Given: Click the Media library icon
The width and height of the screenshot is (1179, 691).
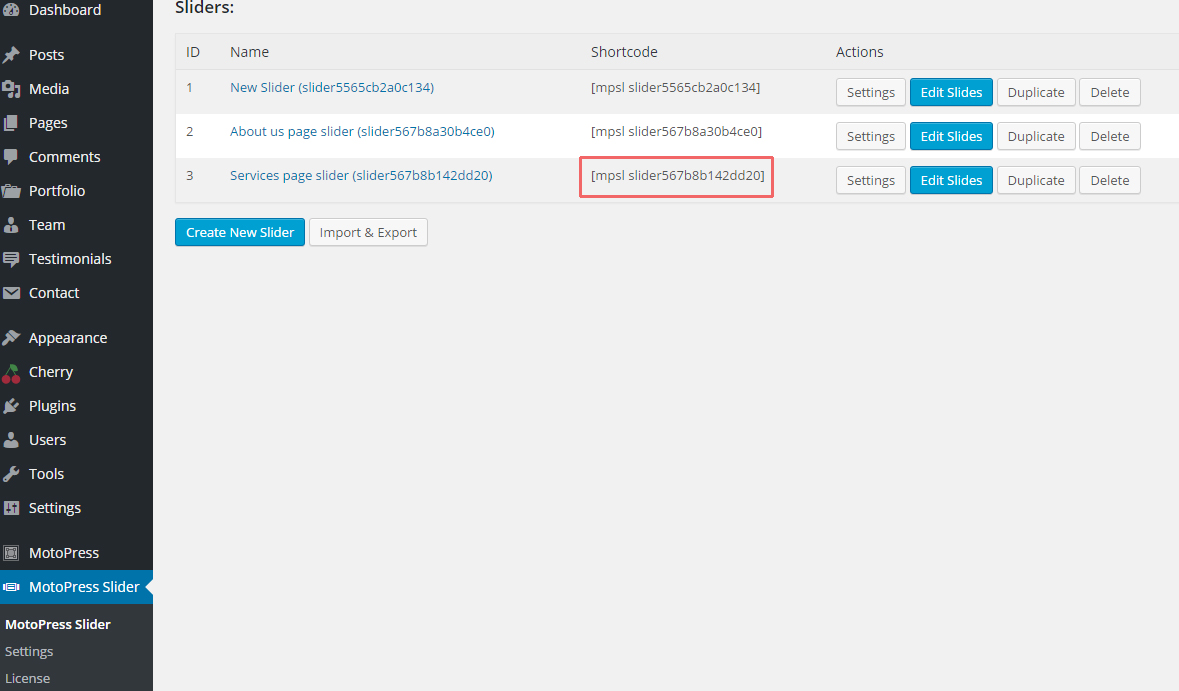Looking at the screenshot, I should 11,89.
